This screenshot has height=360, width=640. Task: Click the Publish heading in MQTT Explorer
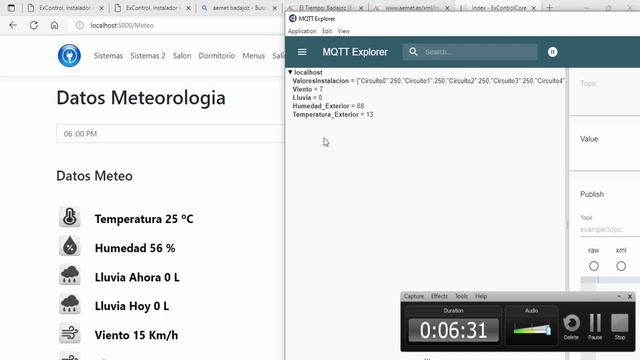click(592, 194)
